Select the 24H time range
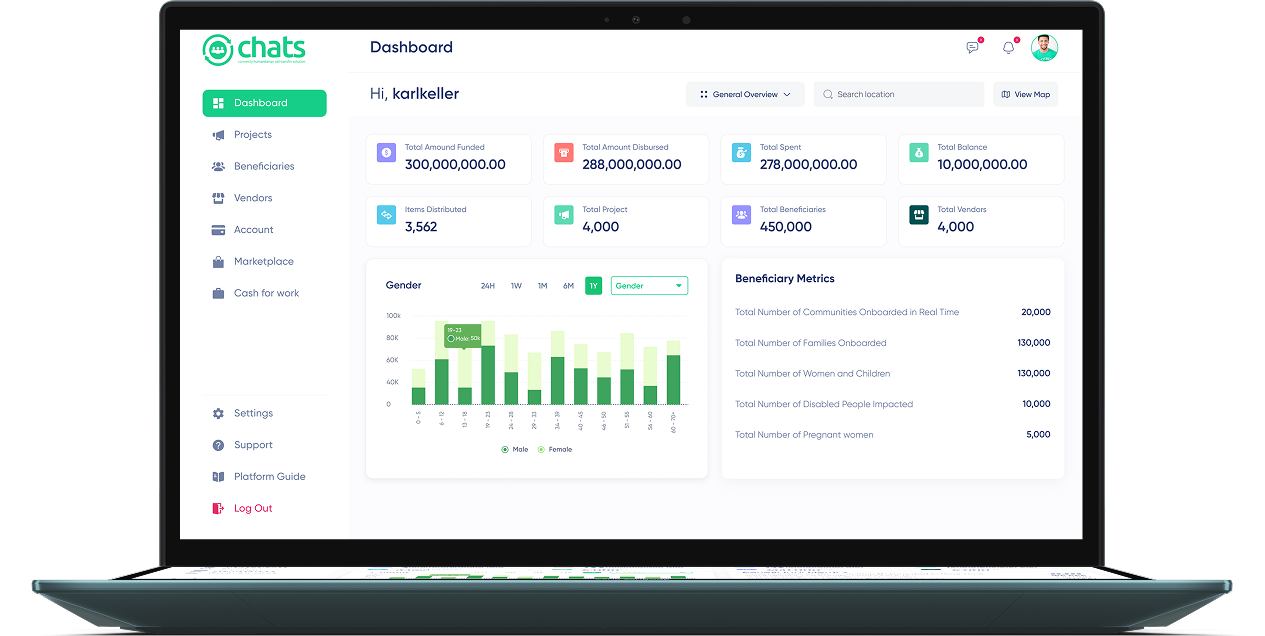The height and width of the screenshot is (636, 1265). pyautogui.click(x=487, y=286)
